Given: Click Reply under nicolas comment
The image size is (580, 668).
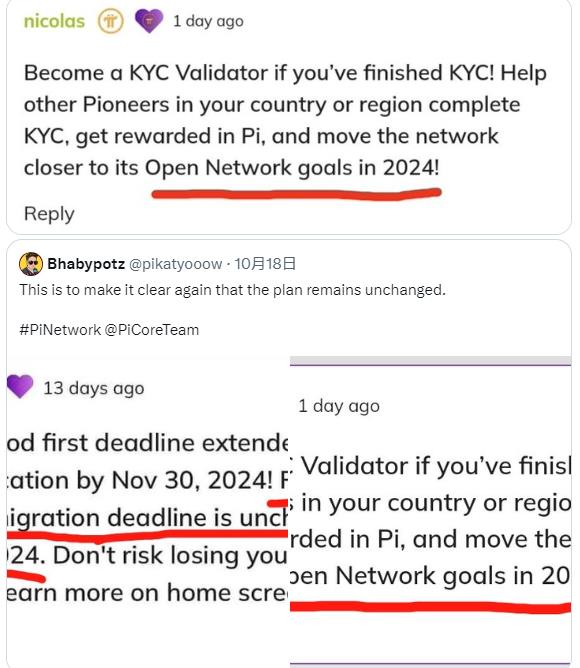Looking at the screenshot, I should click(49, 214).
